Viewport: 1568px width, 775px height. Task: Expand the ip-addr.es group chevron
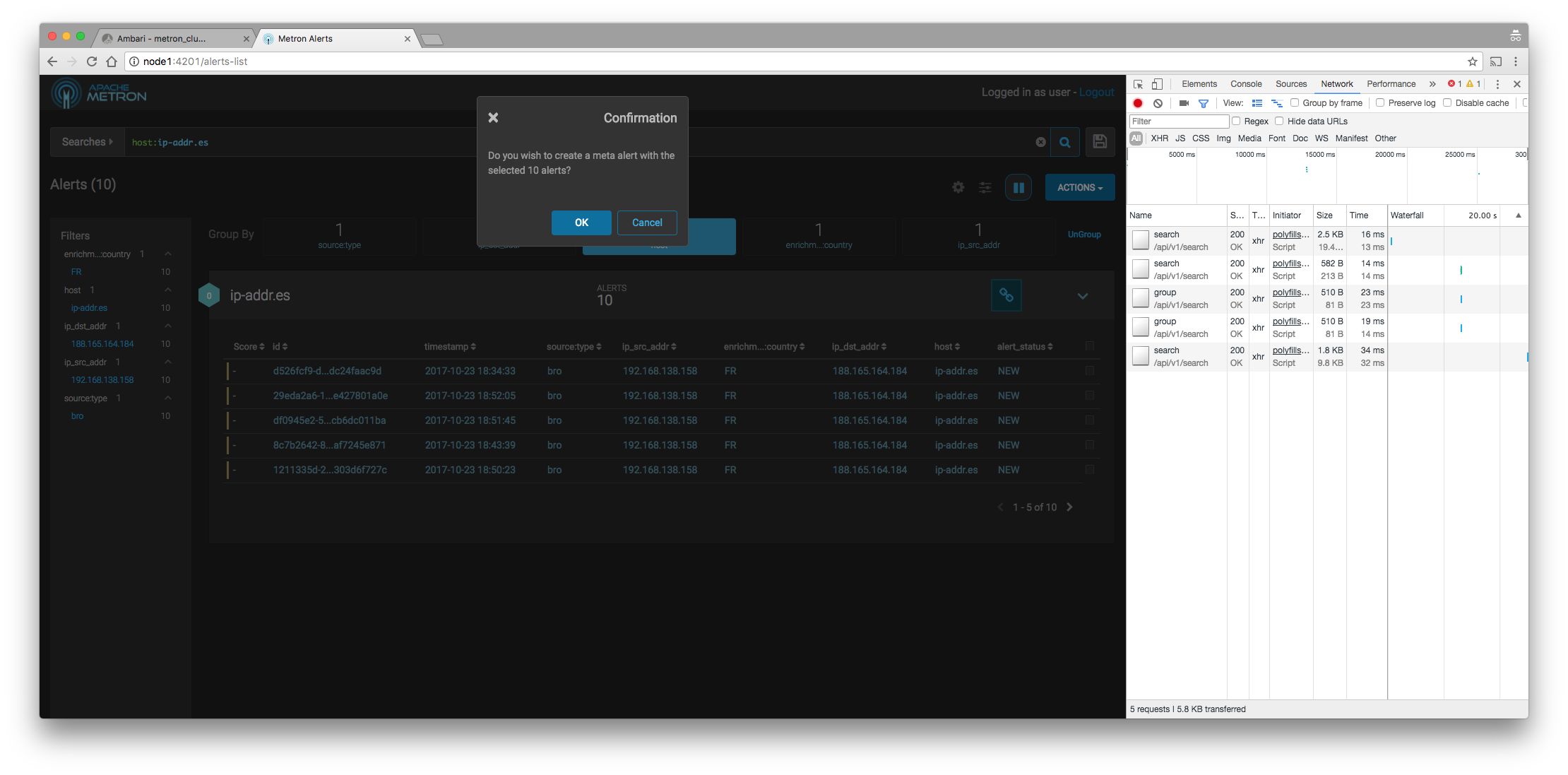tap(1082, 296)
